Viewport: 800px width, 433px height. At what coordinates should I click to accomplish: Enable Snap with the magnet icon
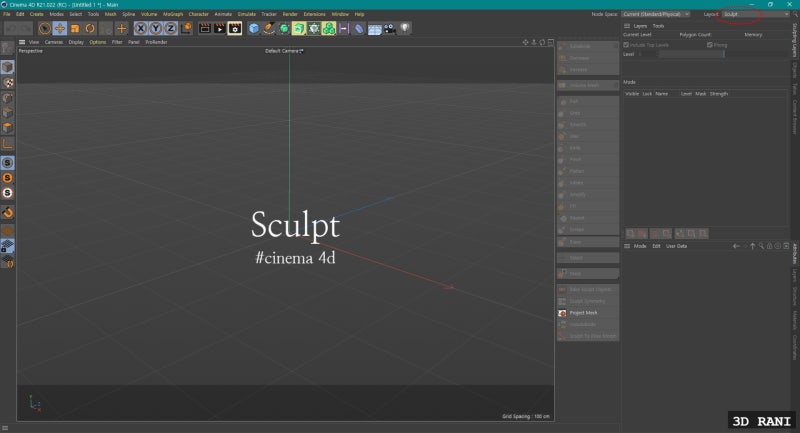[x=8, y=212]
